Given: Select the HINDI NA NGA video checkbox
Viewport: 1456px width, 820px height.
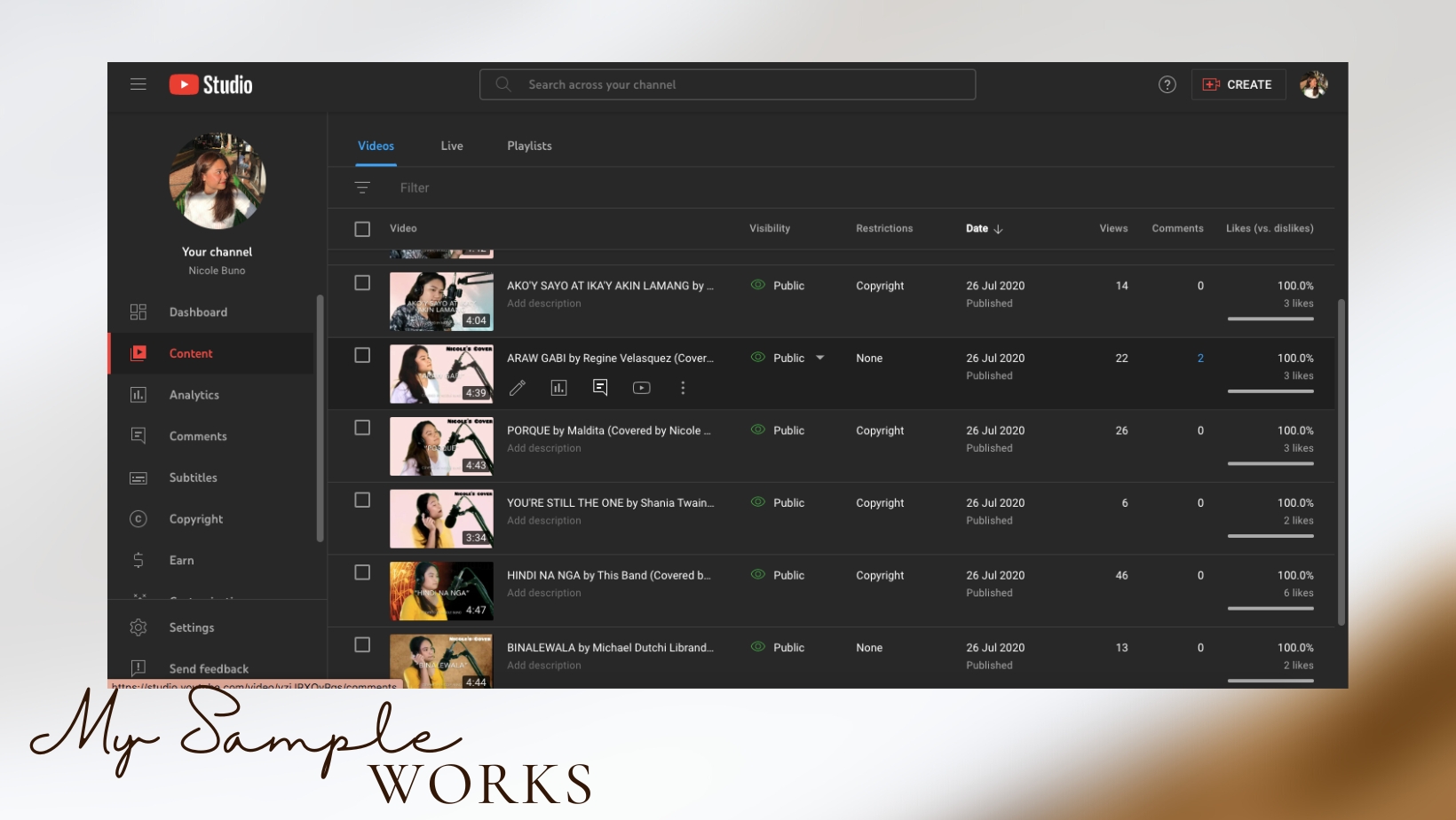Looking at the screenshot, I should click(x=362, y=572).
